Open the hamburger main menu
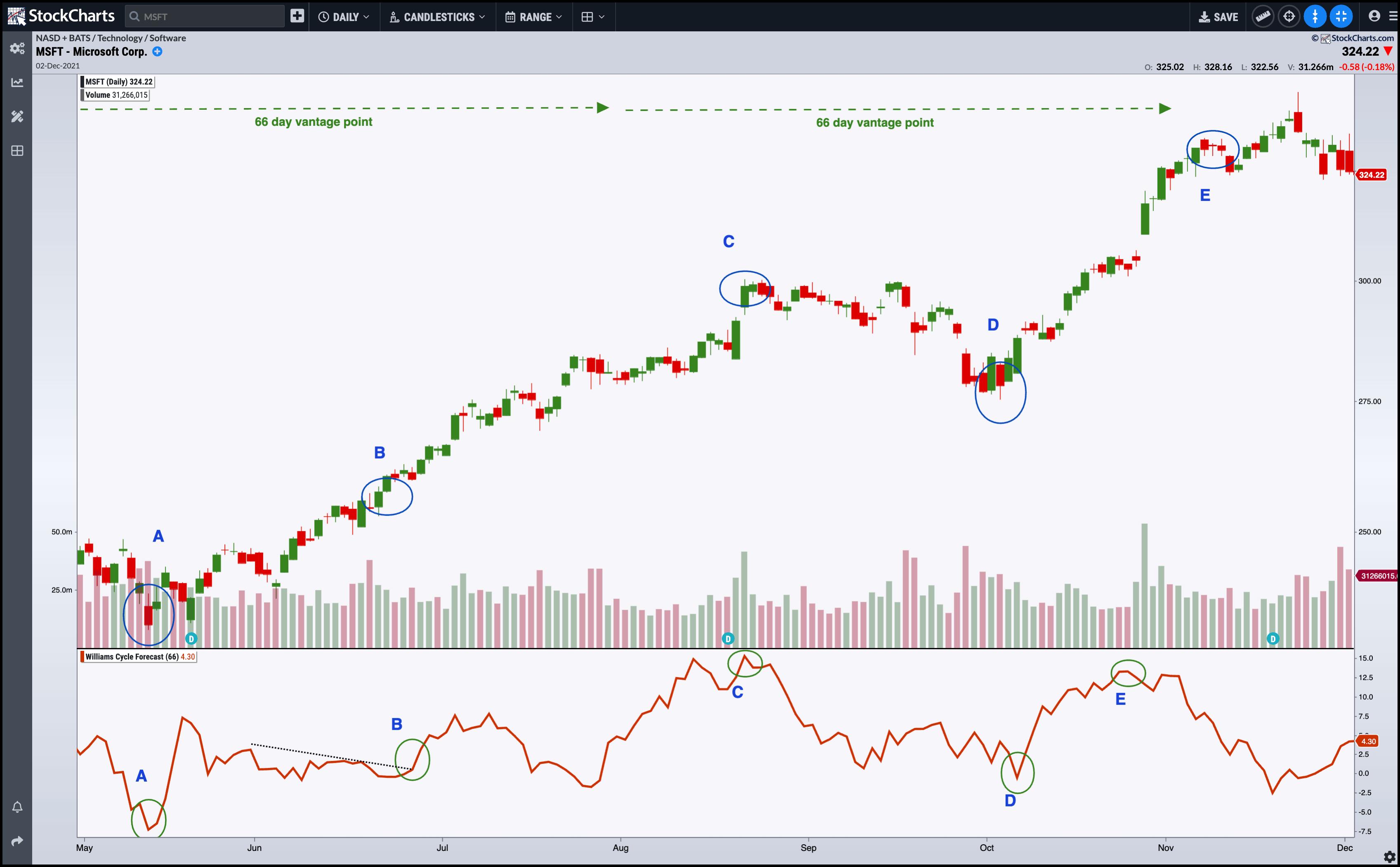The width and height of the screenshot is (1400, 867). (x=1394, y=16)
